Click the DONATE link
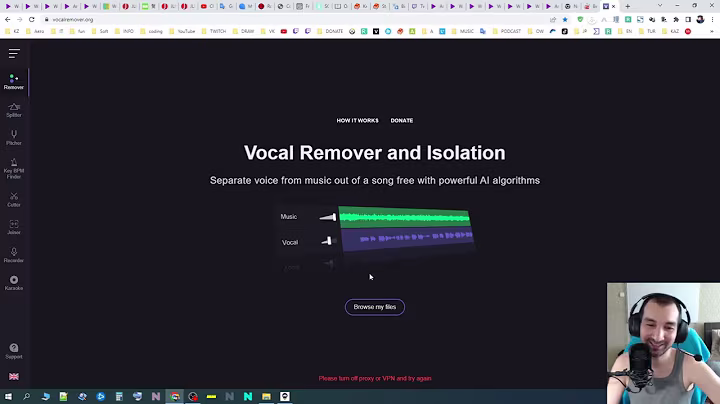The image size is (720, 404). [x=402, y=121]
